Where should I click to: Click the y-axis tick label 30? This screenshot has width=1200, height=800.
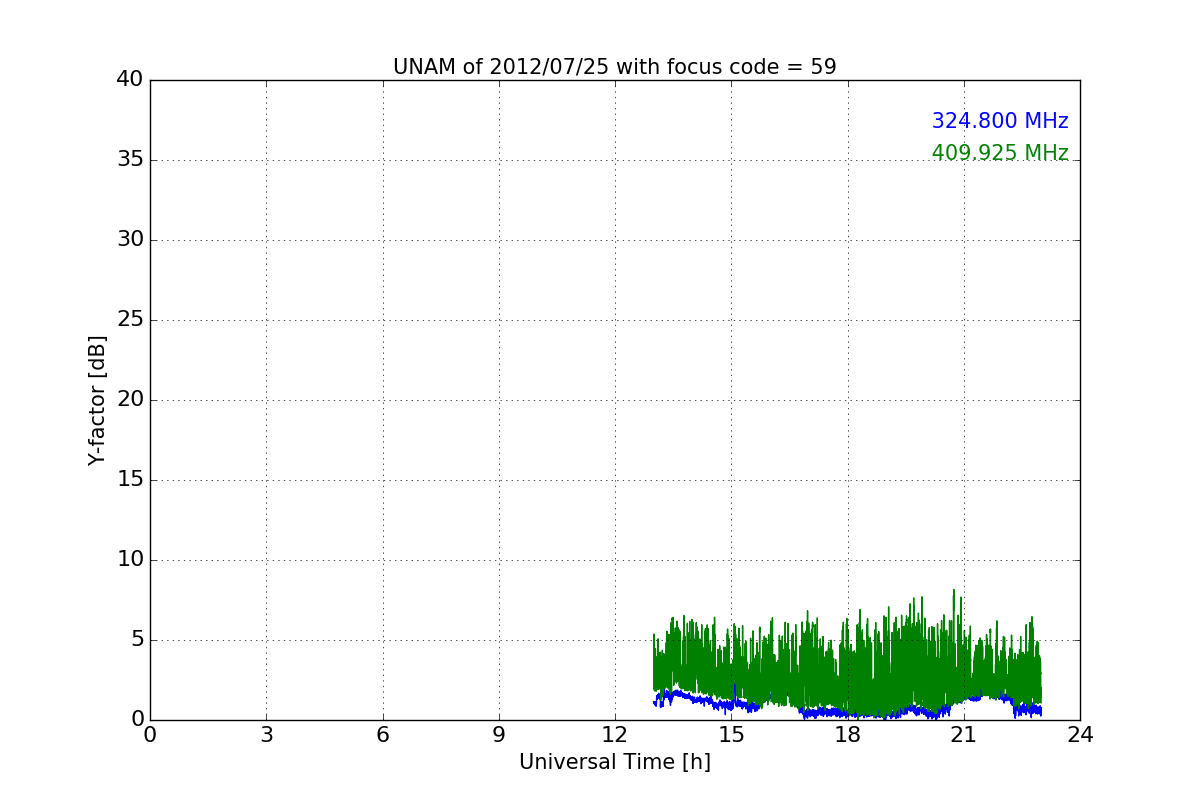[130, 239]
